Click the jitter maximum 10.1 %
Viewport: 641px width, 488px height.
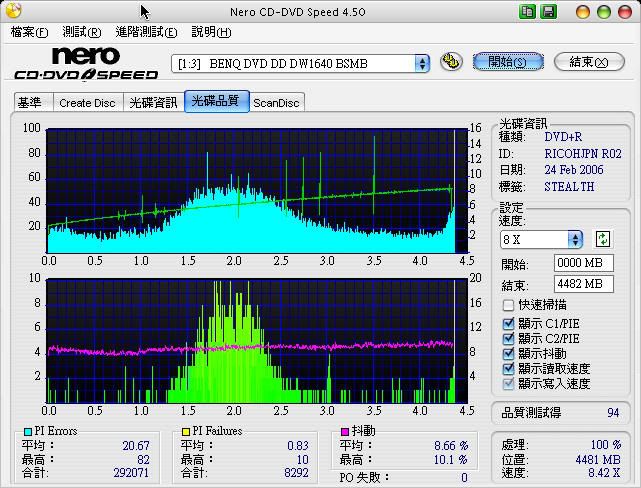pos(451,460)
